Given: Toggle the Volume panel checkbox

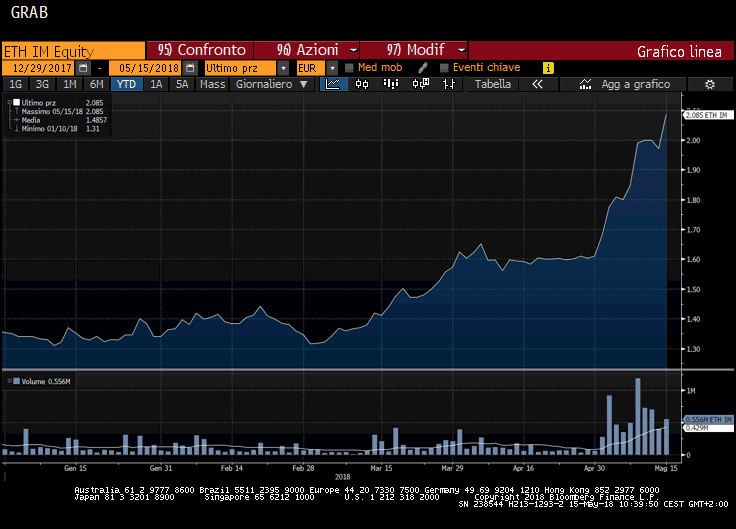Looking at the screenshot, I should tap(7, 381).
